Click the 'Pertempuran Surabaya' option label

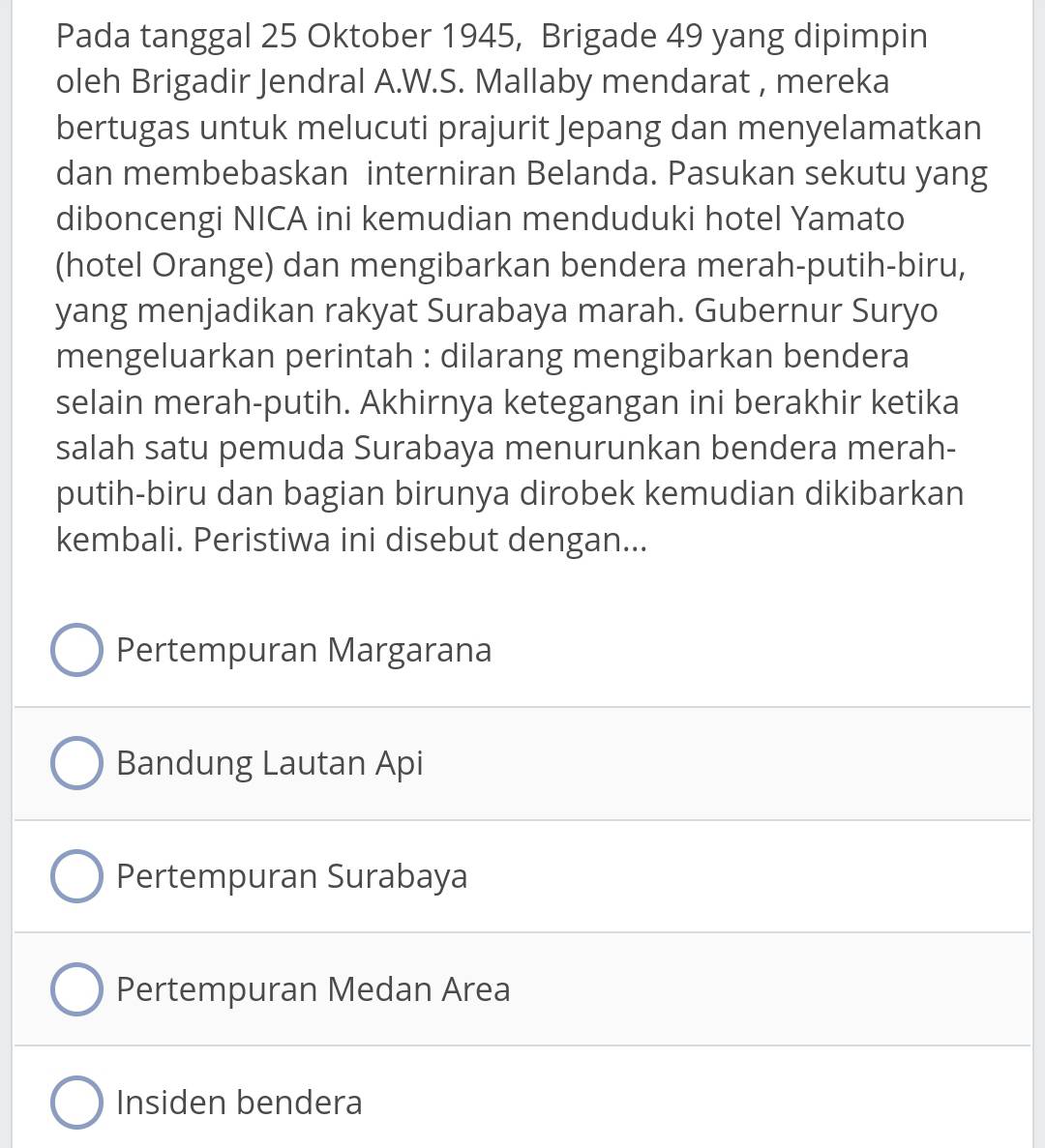pyautogui.click(x=291, y=876)
